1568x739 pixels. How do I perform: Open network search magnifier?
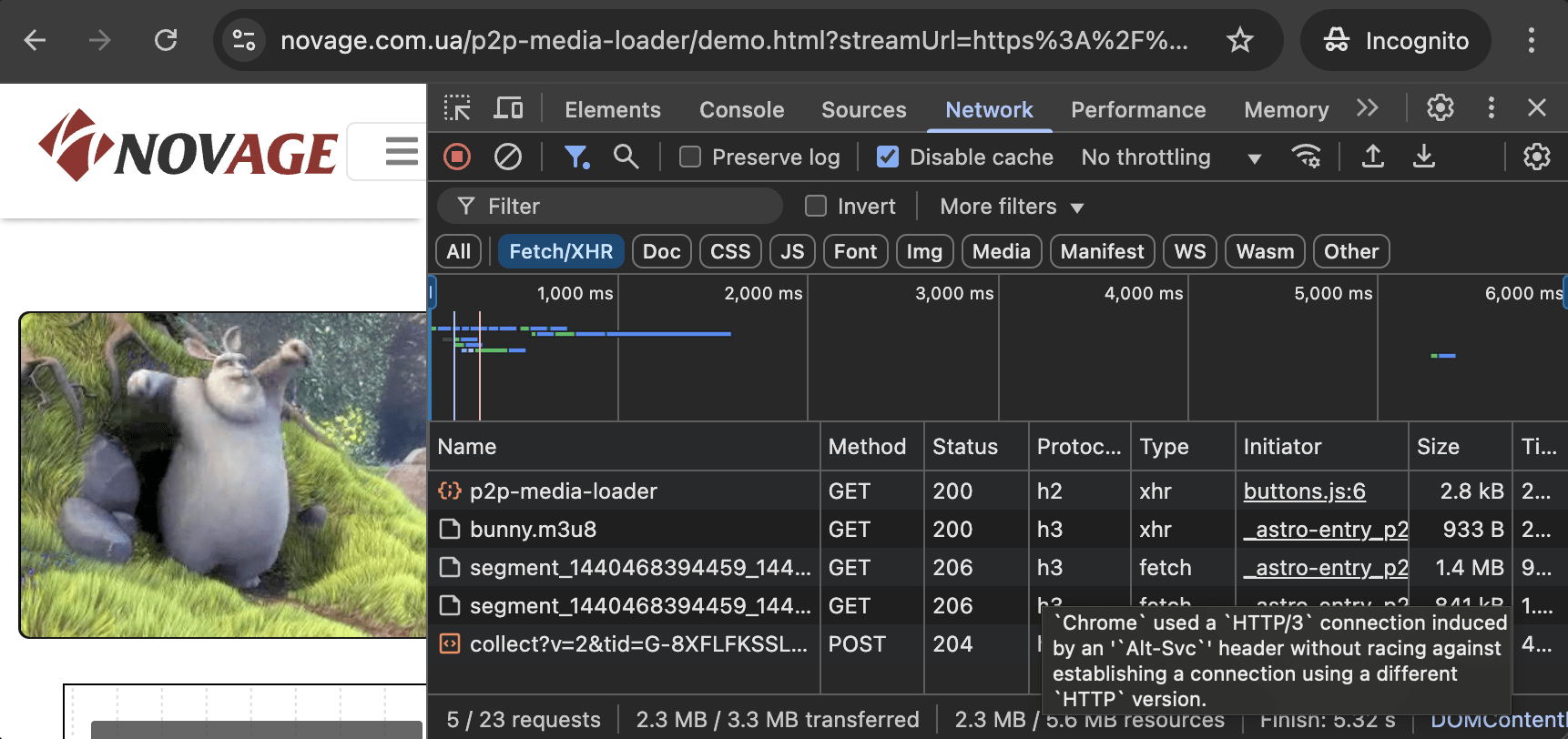pos(626,157)
